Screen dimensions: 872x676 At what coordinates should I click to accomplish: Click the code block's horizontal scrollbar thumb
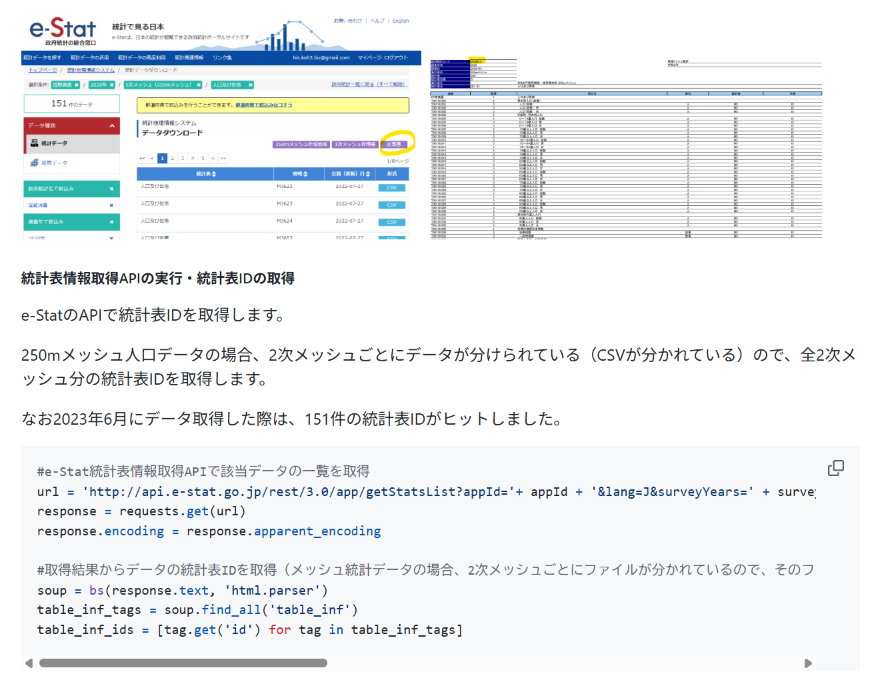coord(183,663)
